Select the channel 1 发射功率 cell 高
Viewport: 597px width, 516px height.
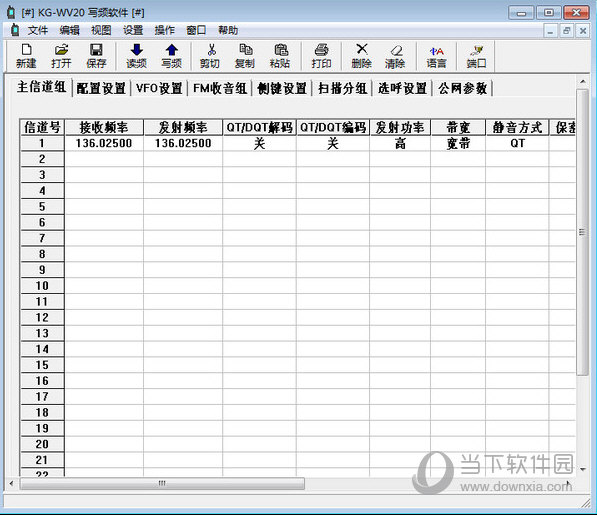pos(400,144)
